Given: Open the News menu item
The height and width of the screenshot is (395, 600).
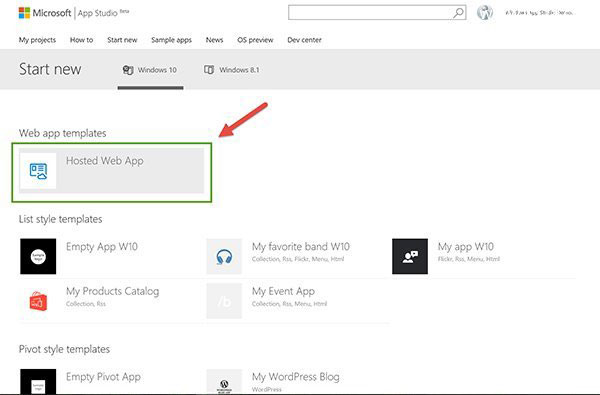Looking at the screenshot, I should 214,40.
